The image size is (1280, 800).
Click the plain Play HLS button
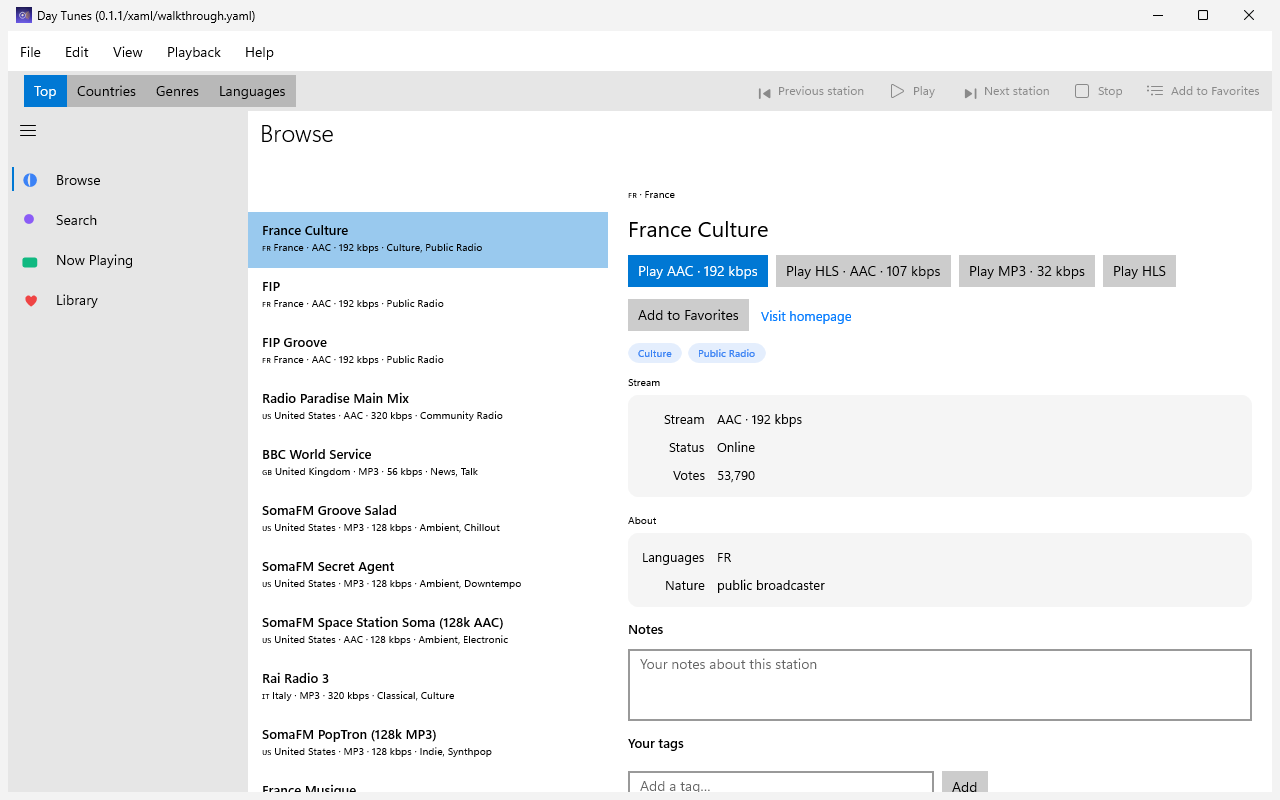tap(1139, 271)
